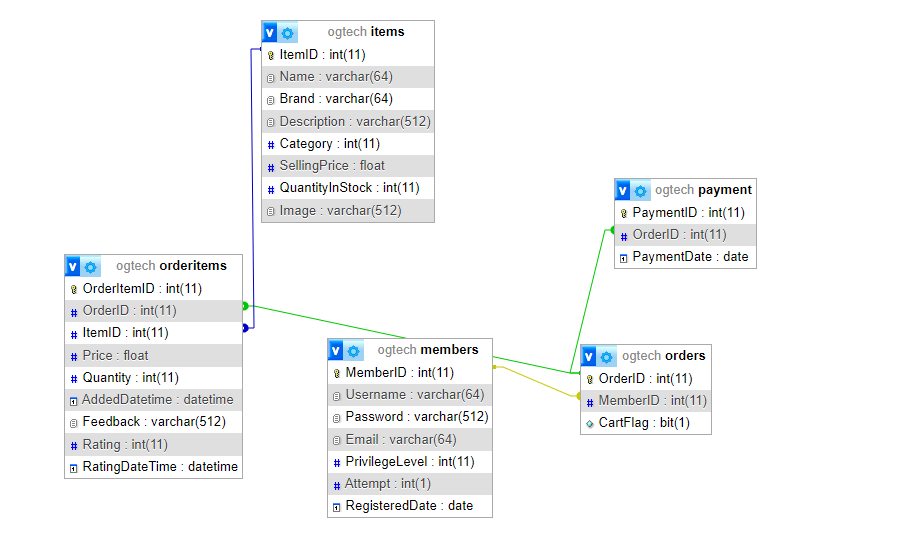Open the gear options on items table
912x533 pixels.
coord(287,33)
